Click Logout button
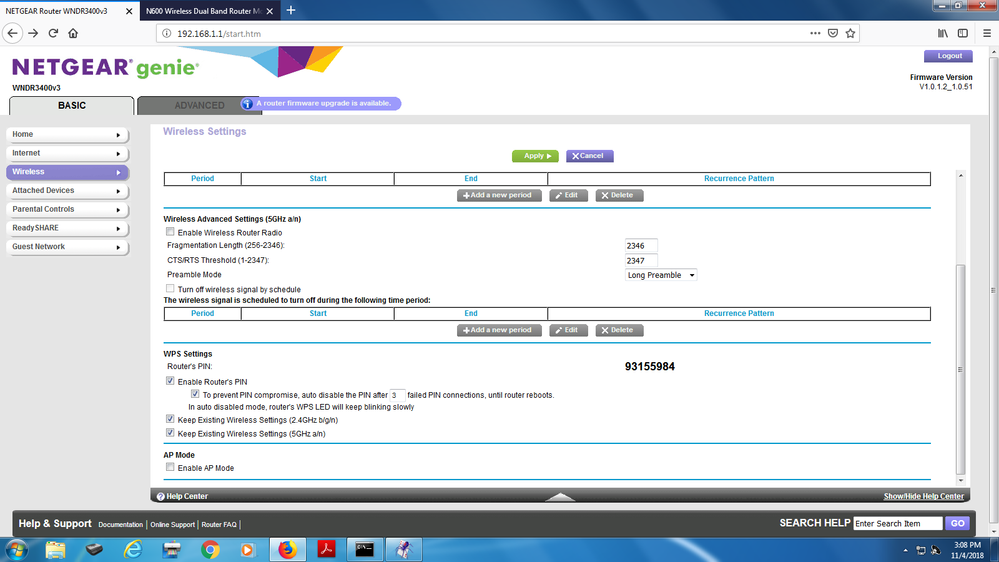999x562 pixels. (x=948, y=56)
